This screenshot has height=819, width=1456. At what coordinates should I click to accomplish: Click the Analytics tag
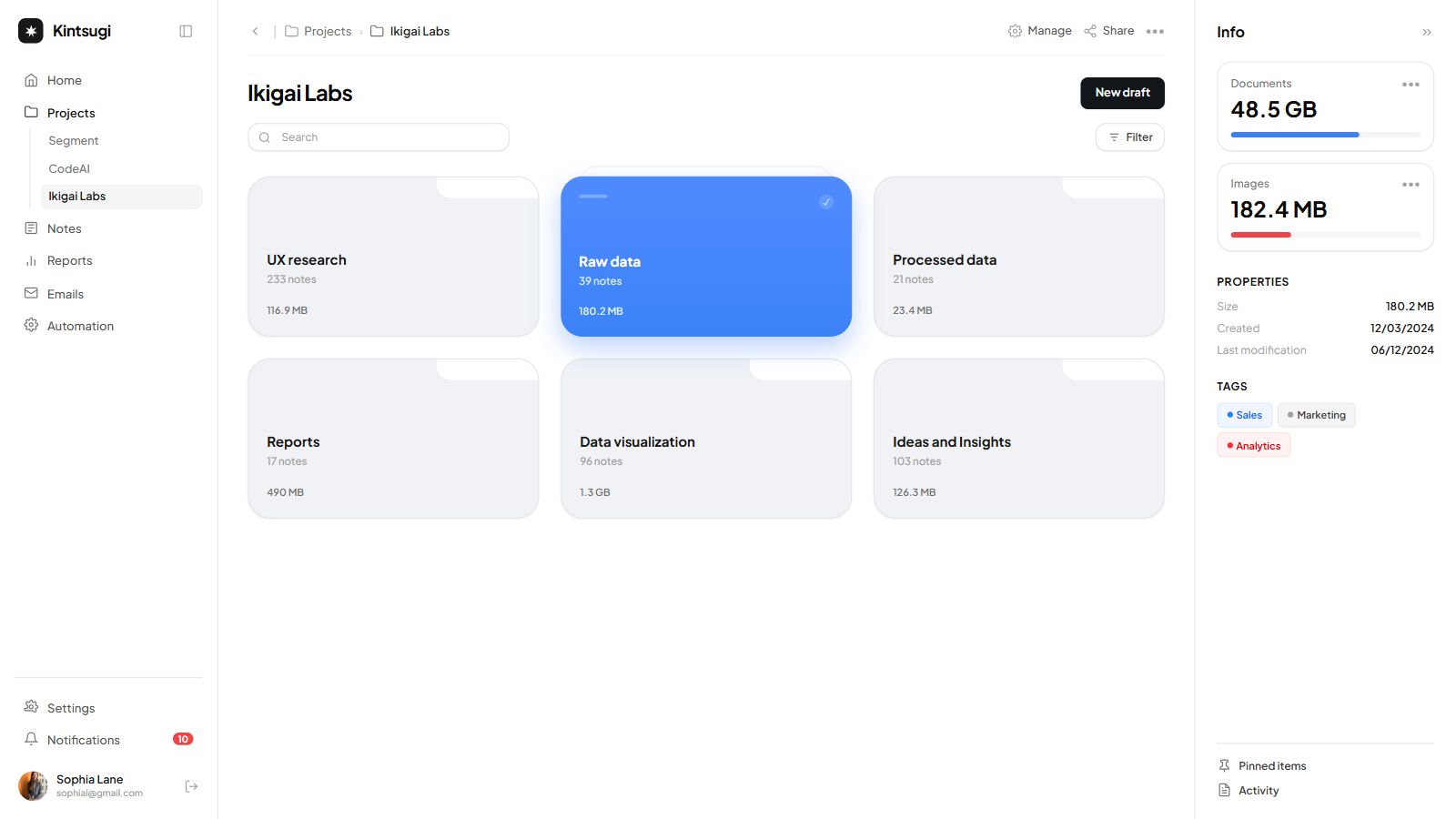point(1254,446)
